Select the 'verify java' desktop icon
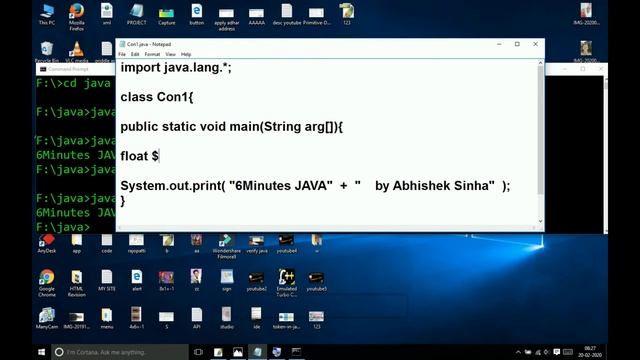Image resolution: width=640 pixels, height=360 pixels. [257, 243]
